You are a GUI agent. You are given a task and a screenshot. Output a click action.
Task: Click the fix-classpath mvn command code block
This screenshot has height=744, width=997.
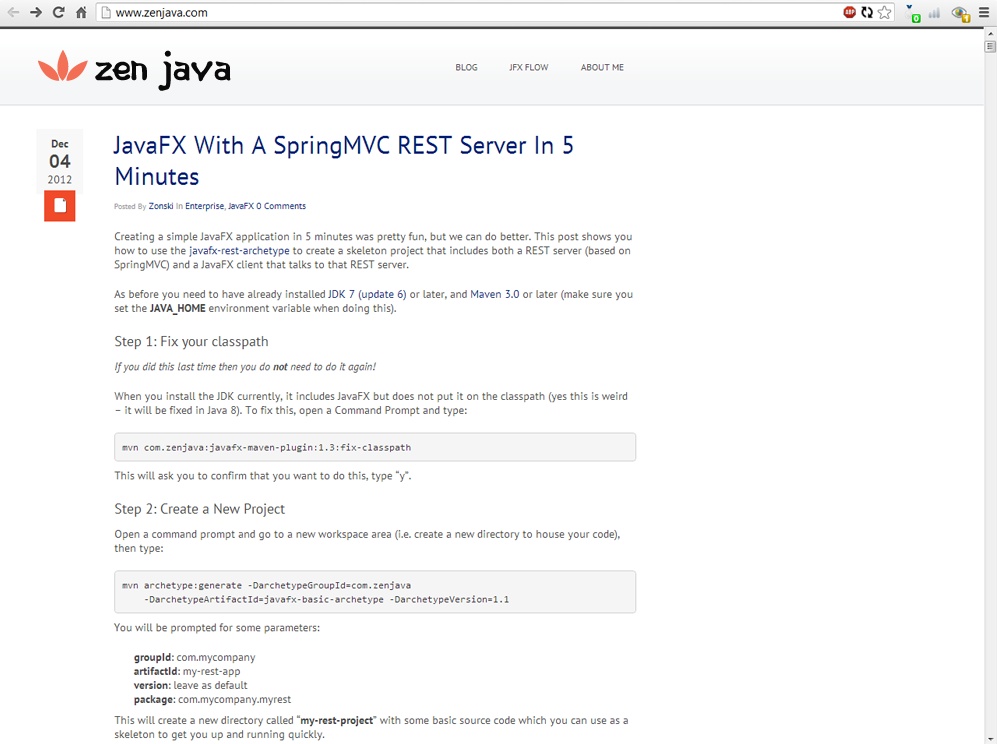[x=375, y=447]
